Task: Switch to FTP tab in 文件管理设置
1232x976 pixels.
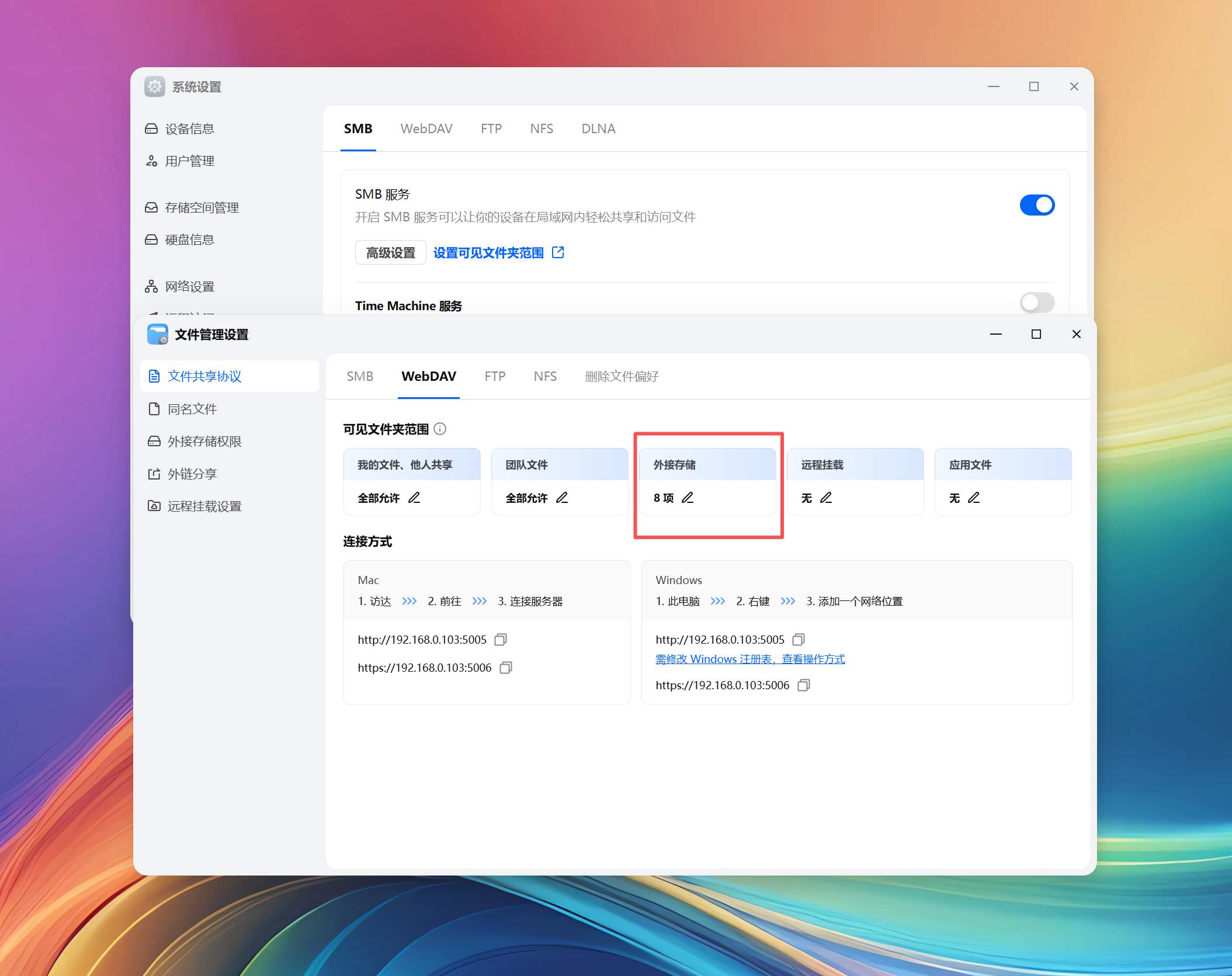Action: pos(495,377)
